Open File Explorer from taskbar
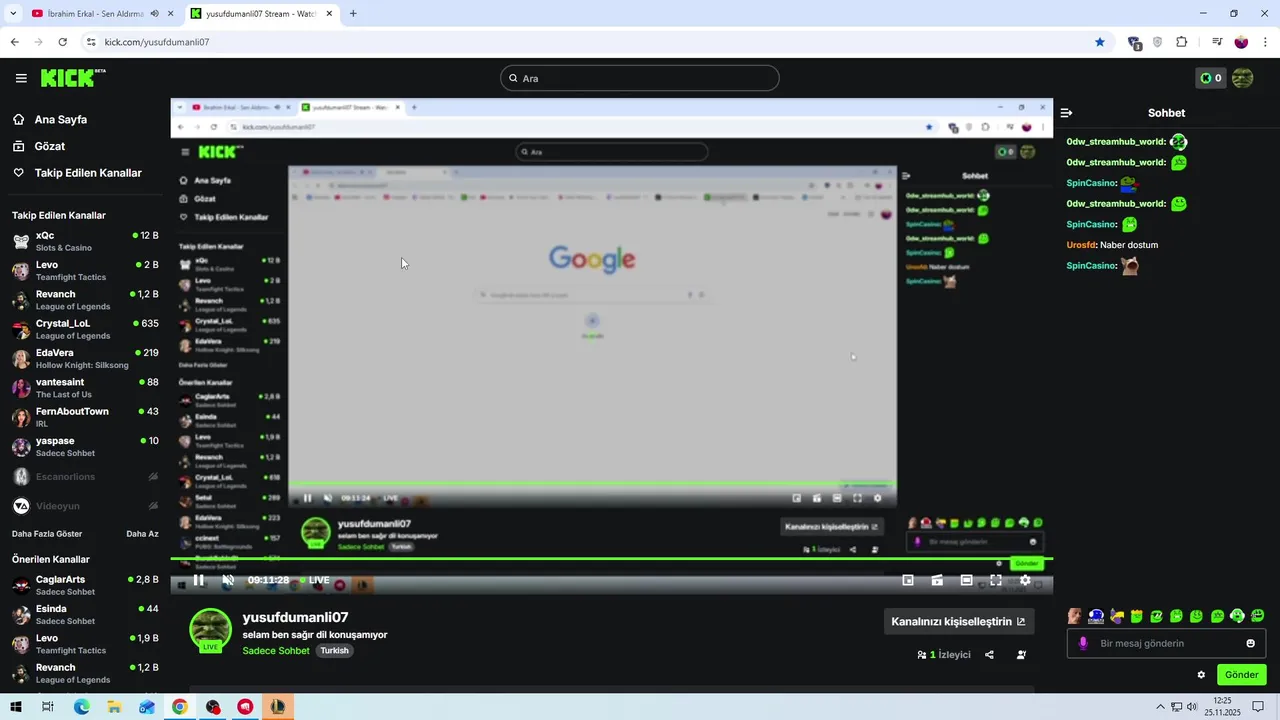Image resolution: width=1280 pixels, height=720 pixels. tap(114, 706)
